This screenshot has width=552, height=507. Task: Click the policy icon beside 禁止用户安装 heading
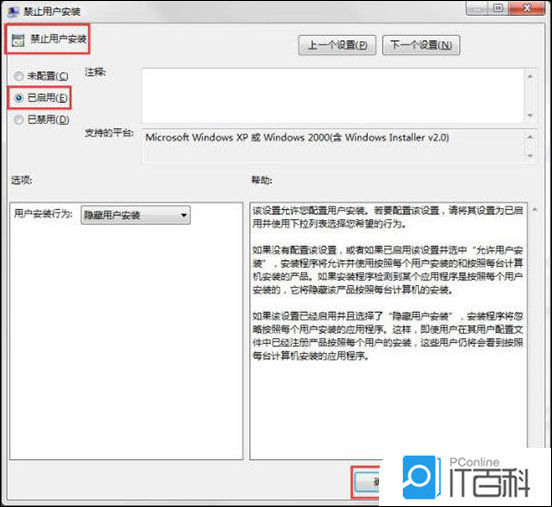[x=18, y=40]
